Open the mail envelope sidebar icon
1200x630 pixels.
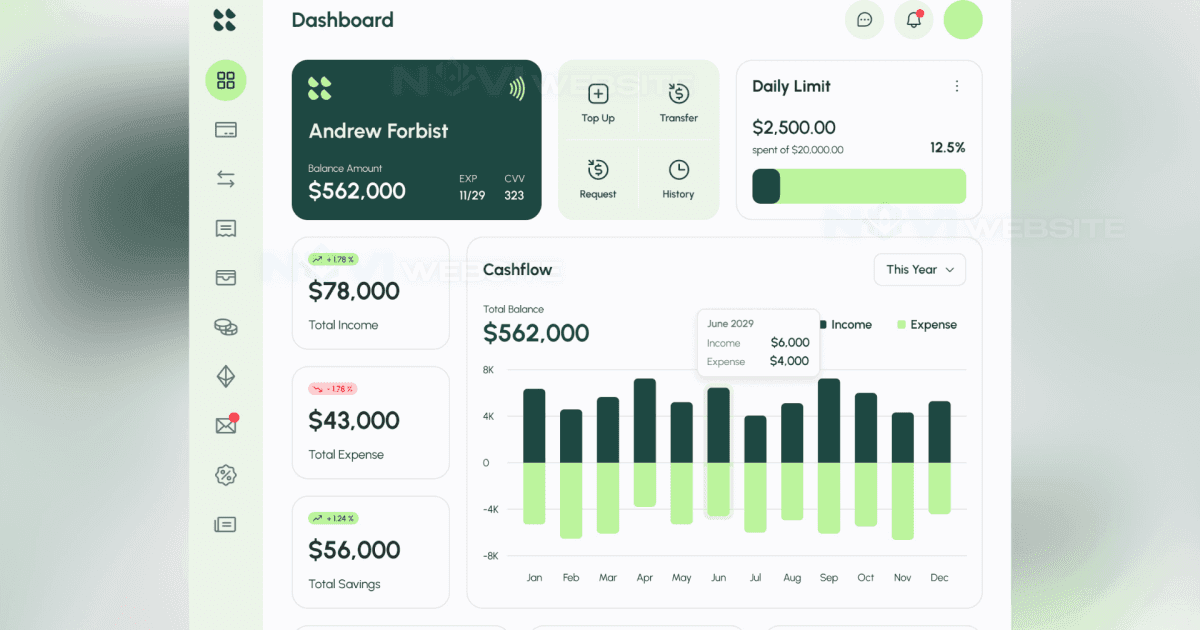point(226,425)
